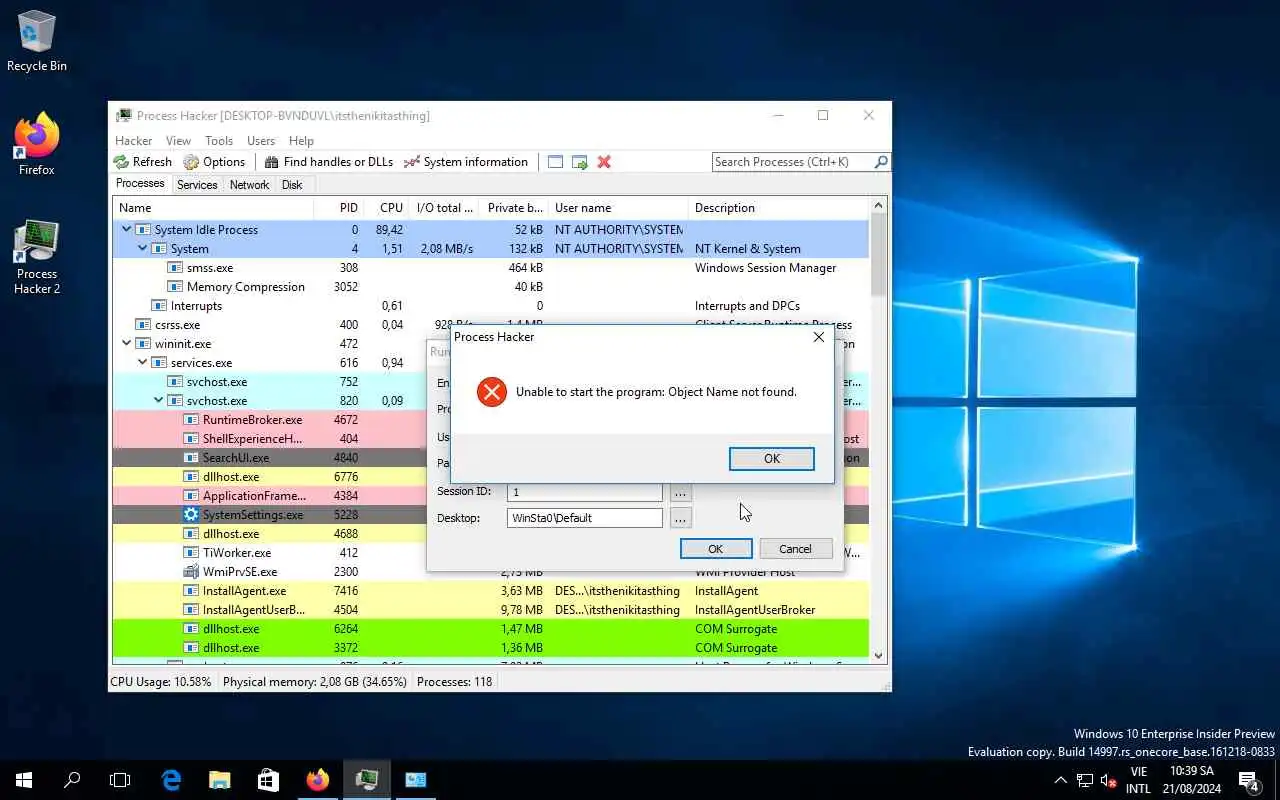Viewport: 1280px width, 800px height.
Task: Click Process Hacker icon on taskbar
Action: coord(366,780)
